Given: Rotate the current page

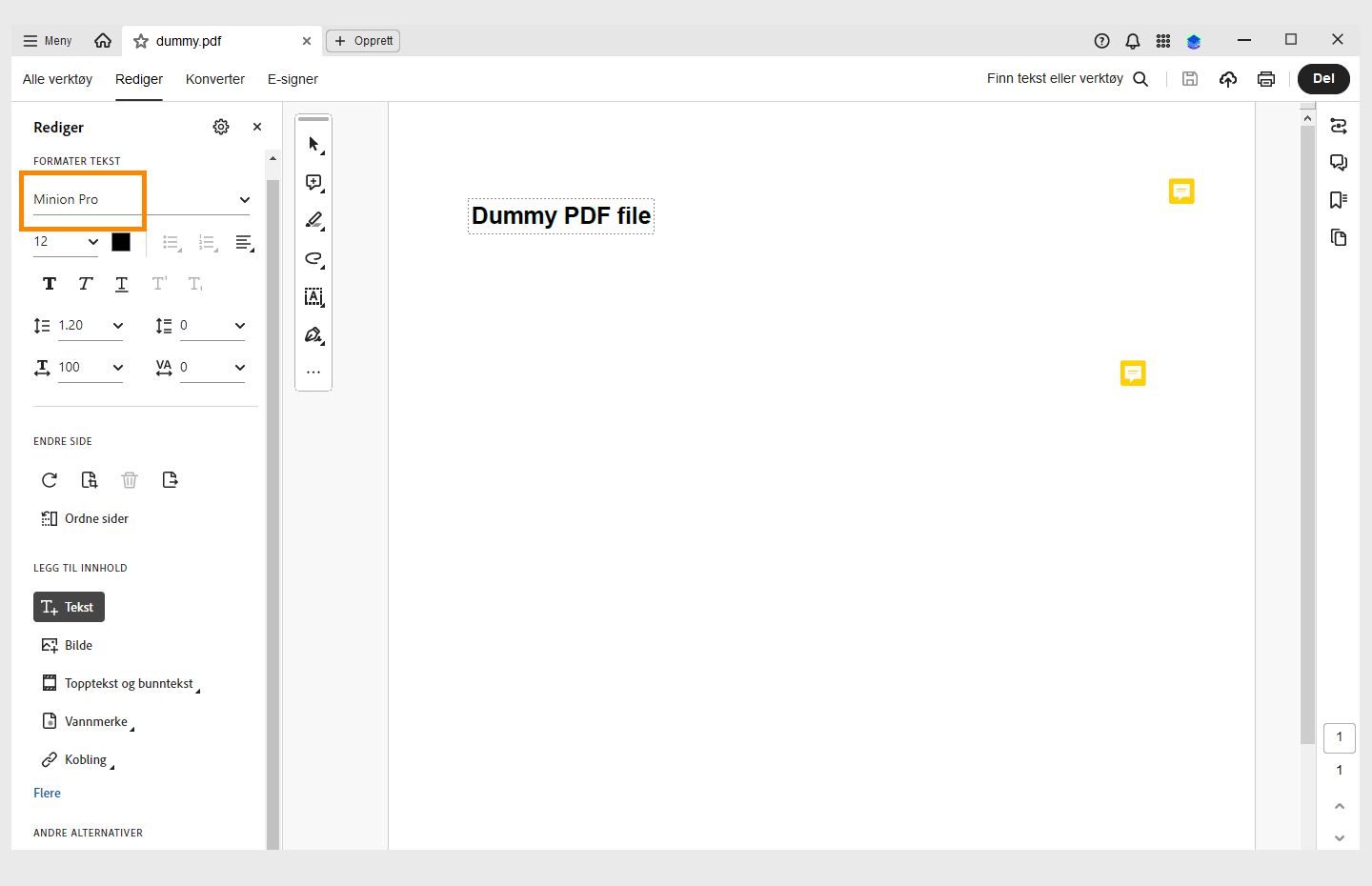Looking at the screenshot, I should tap(49, 480).
